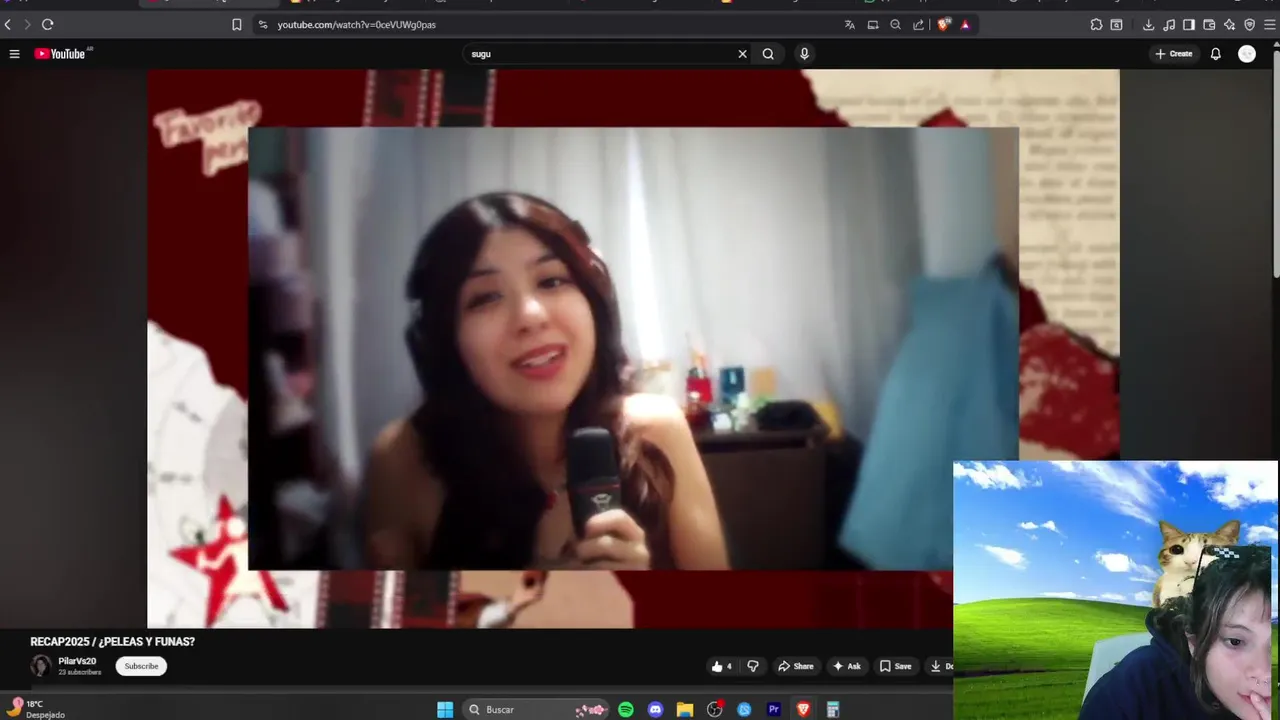This screenshot has width=1280, height=720.
Task: Share the RECAP2025 video
Action: coord(796,666)
